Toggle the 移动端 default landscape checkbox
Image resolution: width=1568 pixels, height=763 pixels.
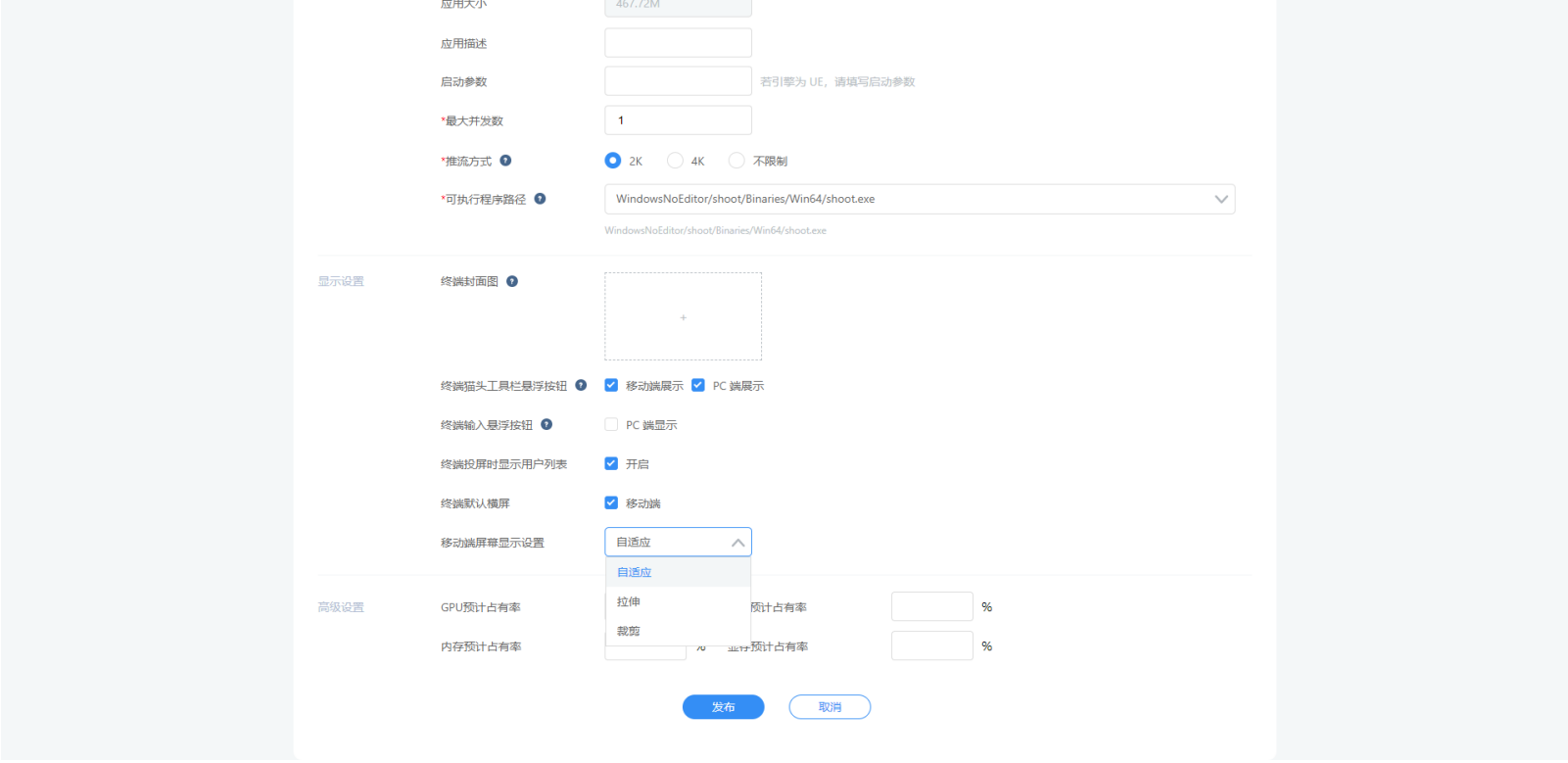point(611,502)
